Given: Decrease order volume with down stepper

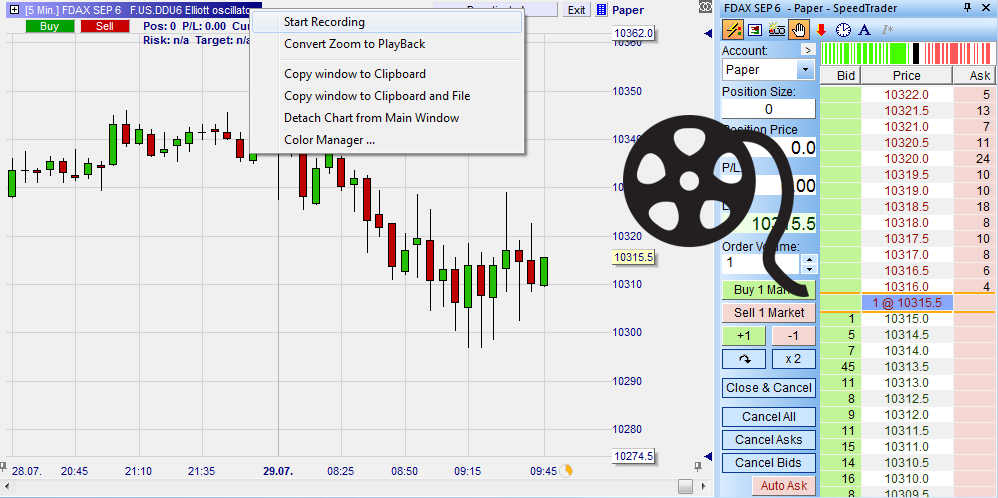Looking at the screenshot, I should pyautogui.click(x=809, y=268).
